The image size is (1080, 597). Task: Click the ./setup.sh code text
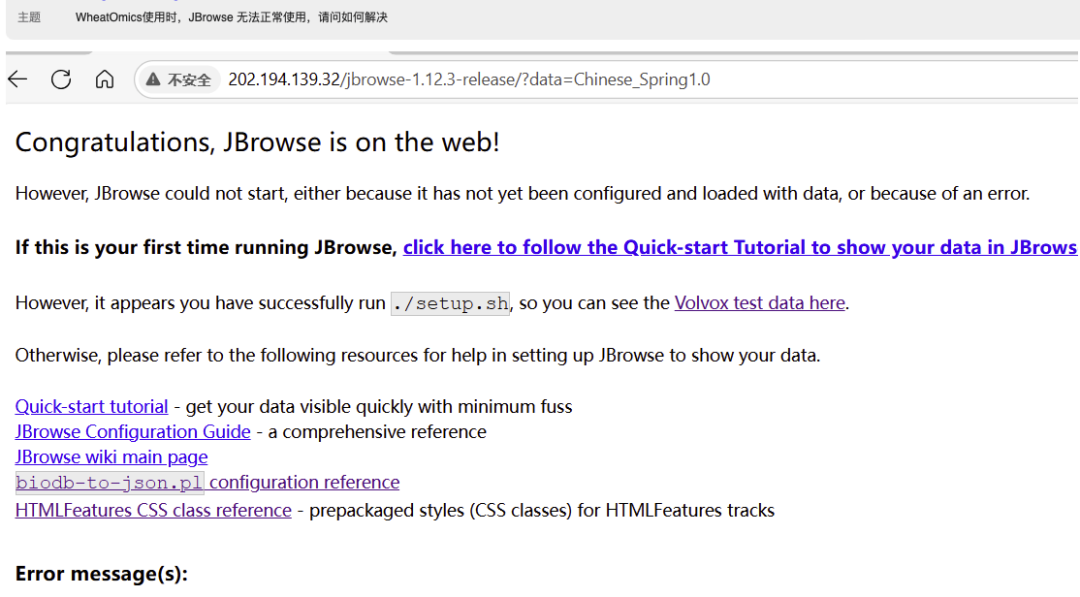[450, 304]
